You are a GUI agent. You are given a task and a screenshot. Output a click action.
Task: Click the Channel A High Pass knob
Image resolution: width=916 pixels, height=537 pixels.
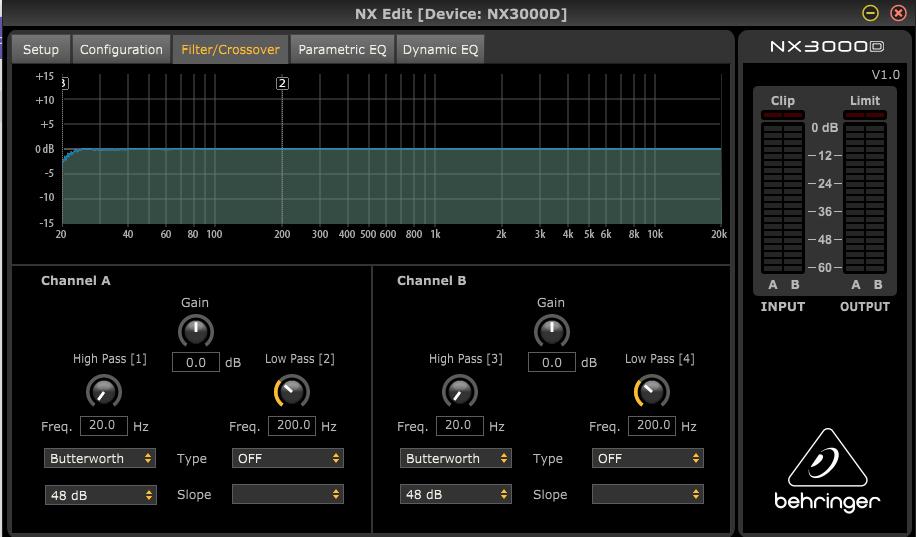[x=103, y=391]
